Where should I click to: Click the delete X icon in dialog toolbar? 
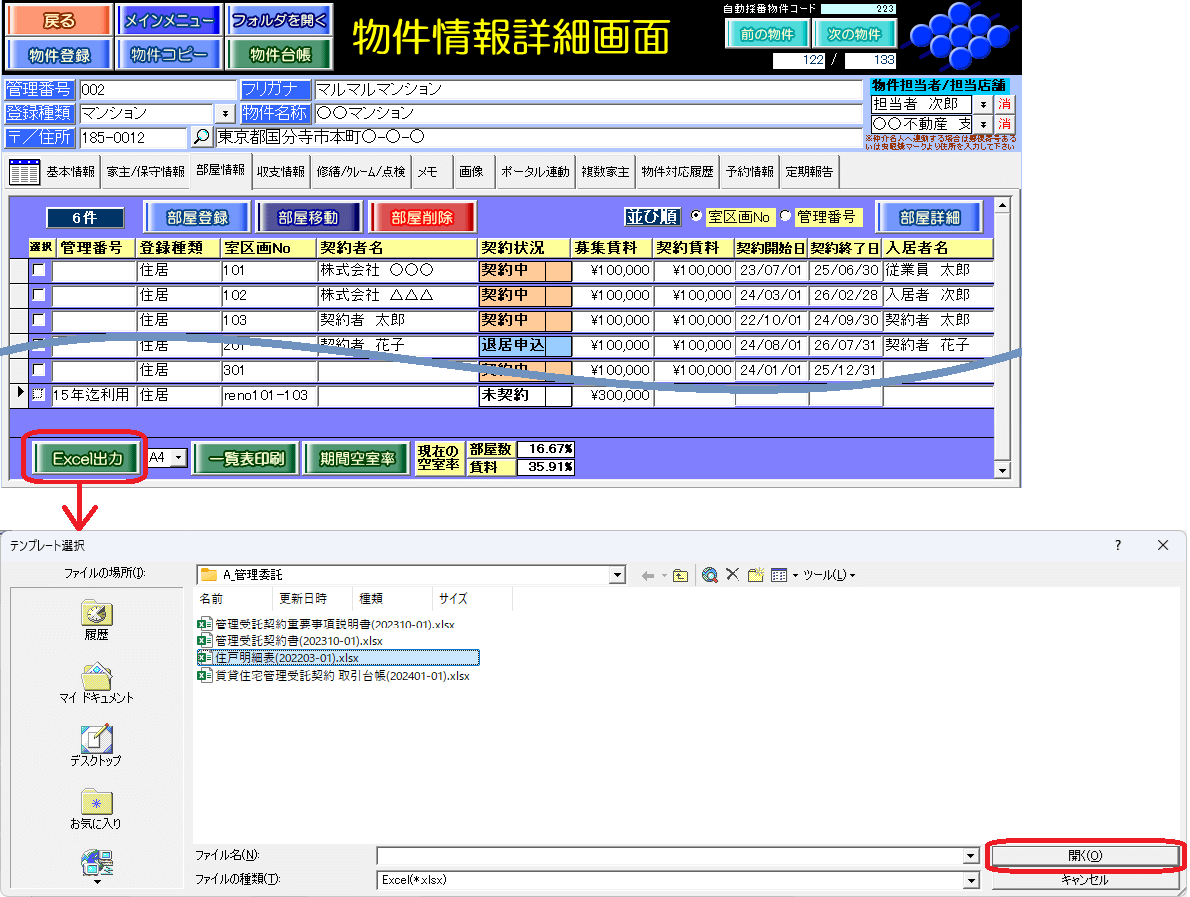(732, 575)
